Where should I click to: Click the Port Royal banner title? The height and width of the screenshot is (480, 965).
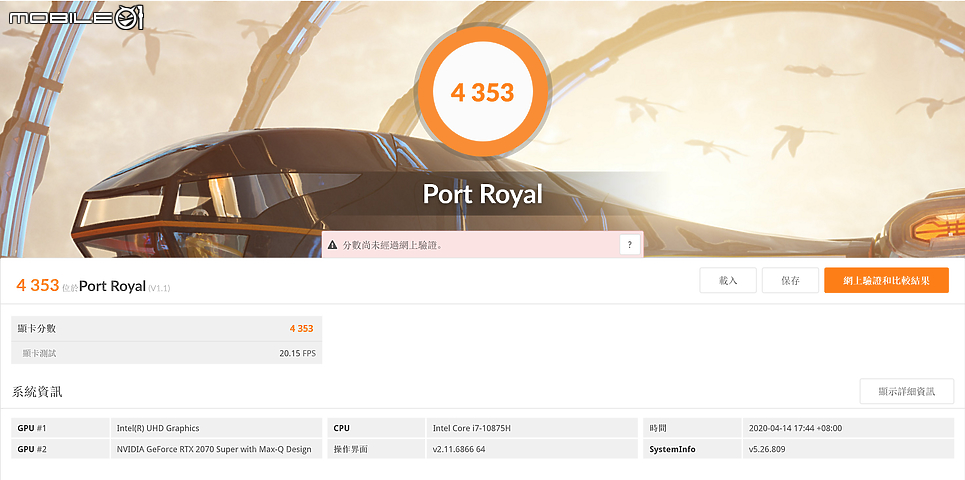click(482, 194)
